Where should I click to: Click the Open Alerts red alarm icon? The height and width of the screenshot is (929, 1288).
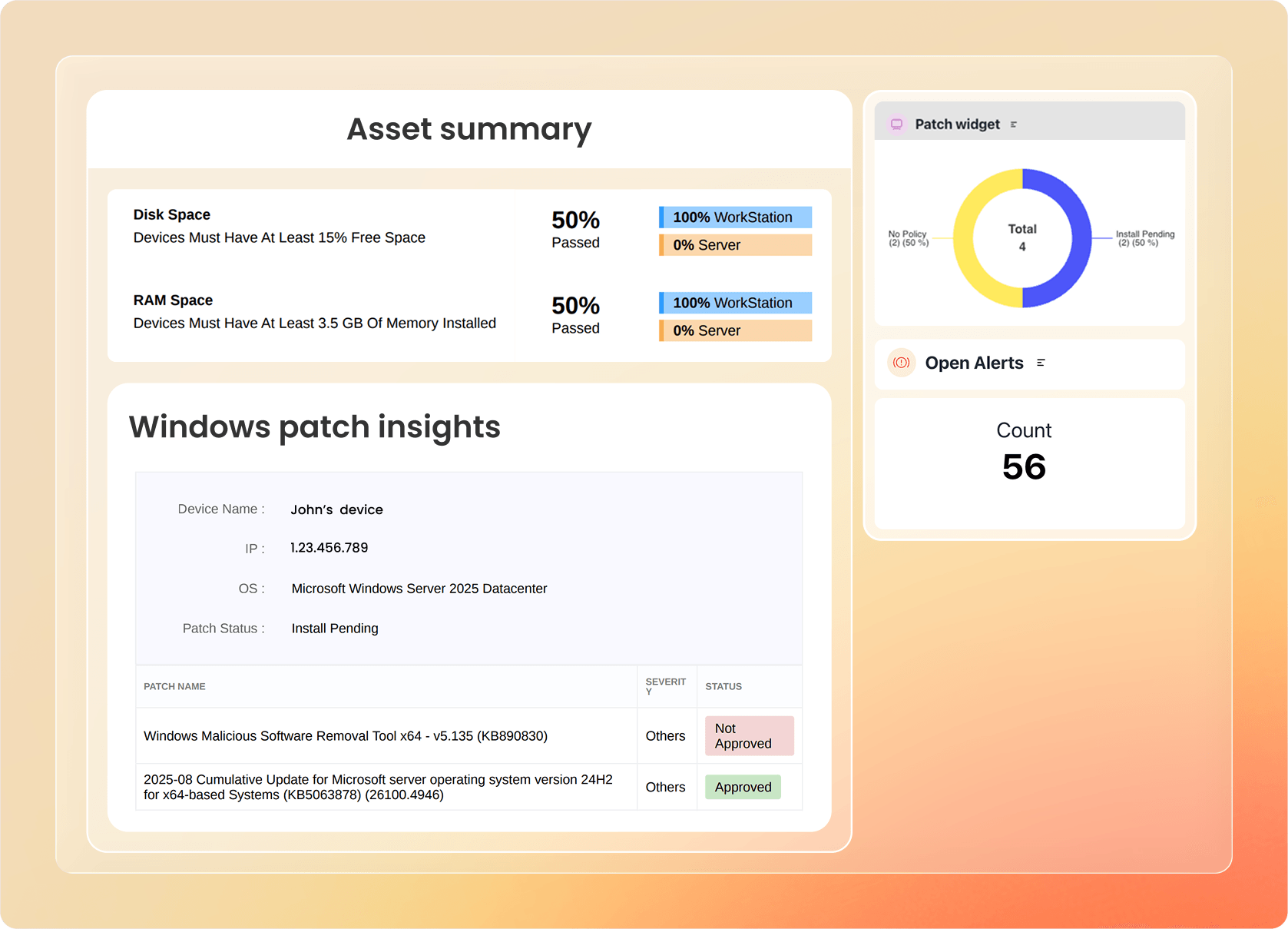click(902, 363)
